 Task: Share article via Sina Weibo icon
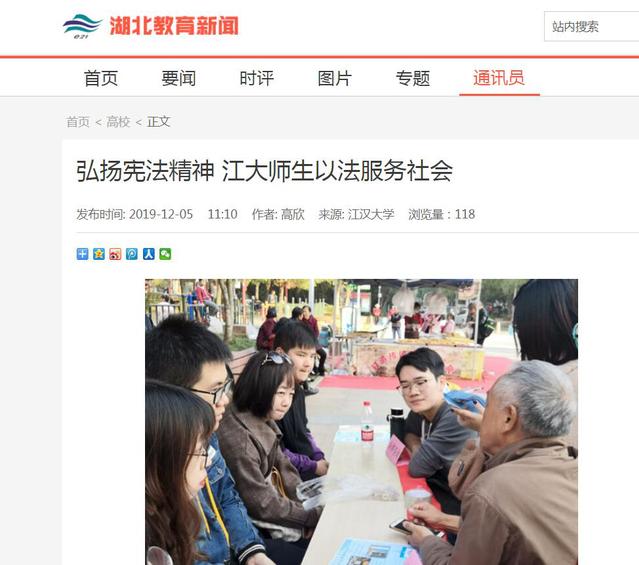115,254
